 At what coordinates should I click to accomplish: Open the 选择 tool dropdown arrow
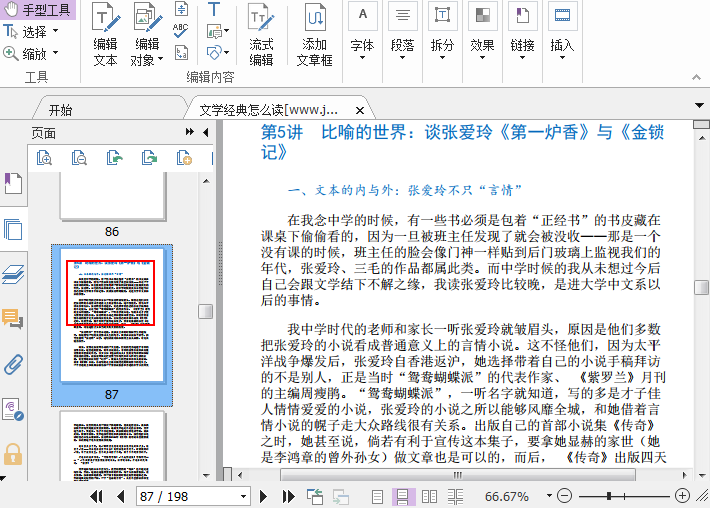click(x=56, y=31)
